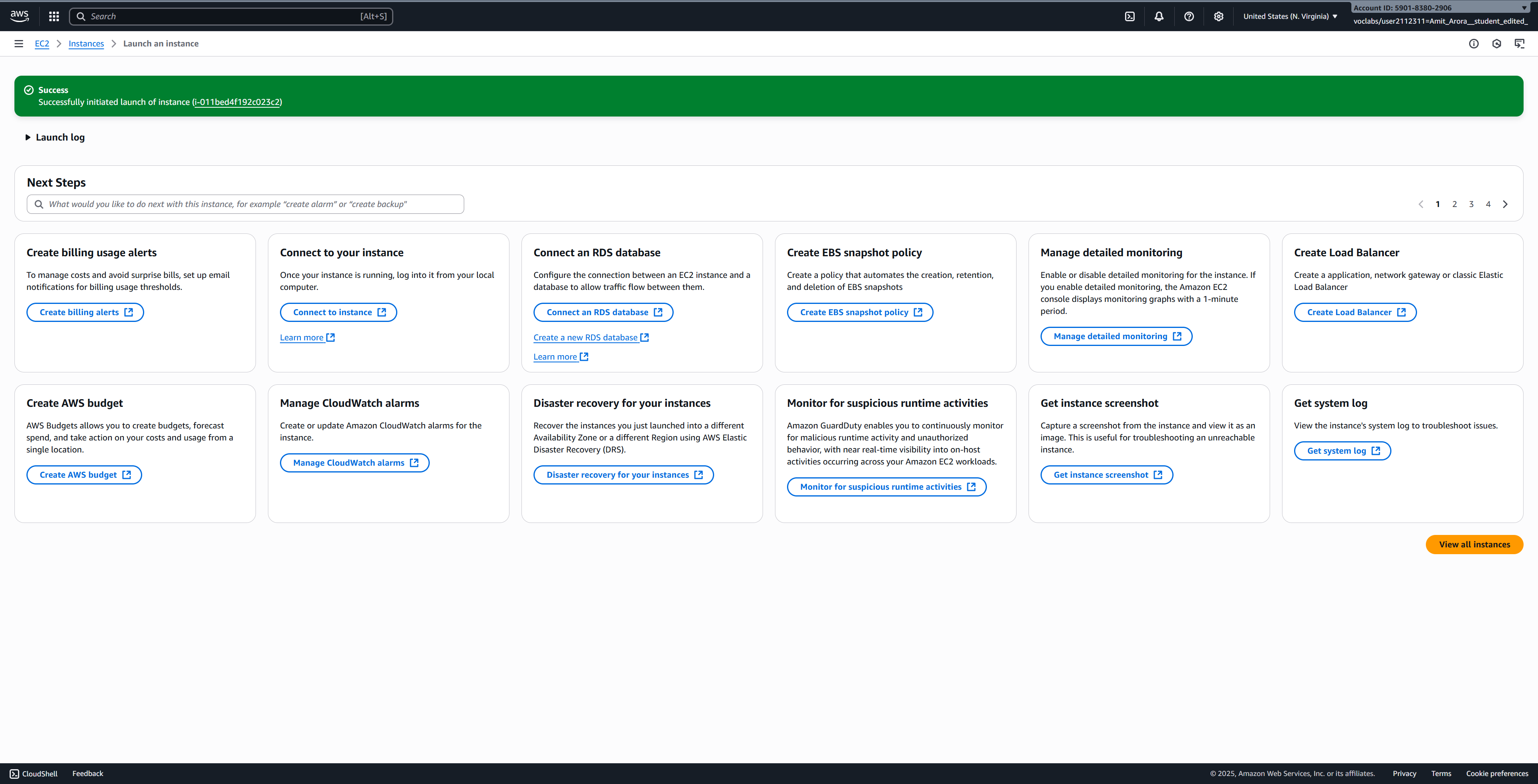
Task: Open the notifications bell
Action: 1159,16
